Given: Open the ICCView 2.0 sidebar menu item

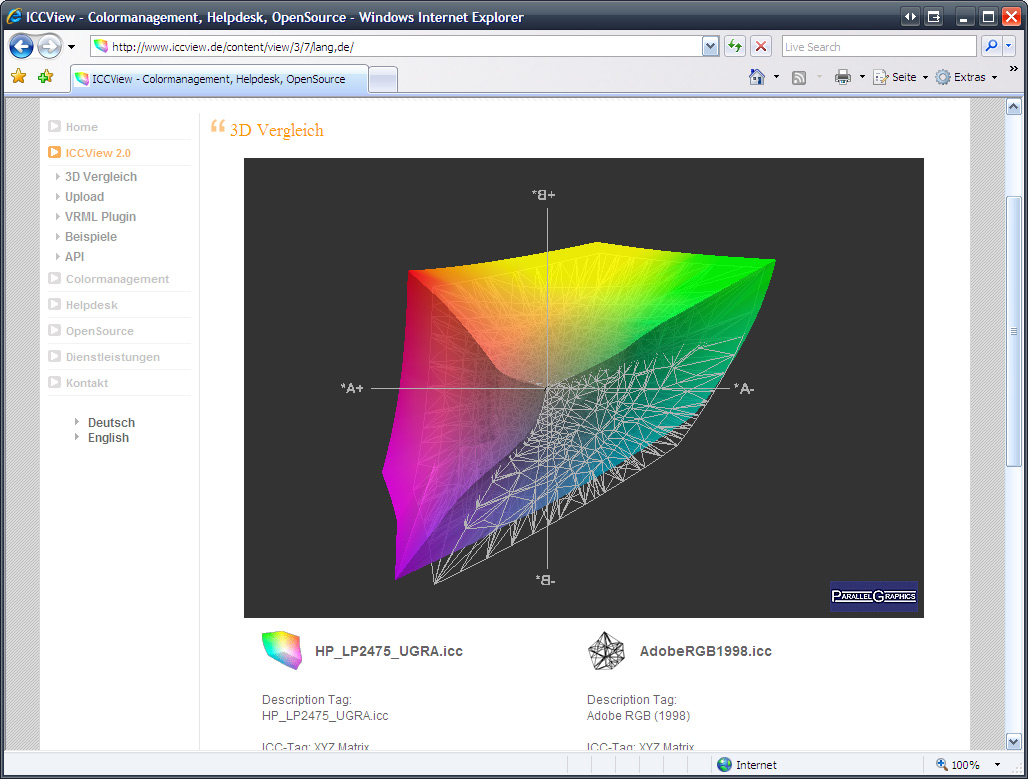Looking at the screenshot, I should pos(98,153).
